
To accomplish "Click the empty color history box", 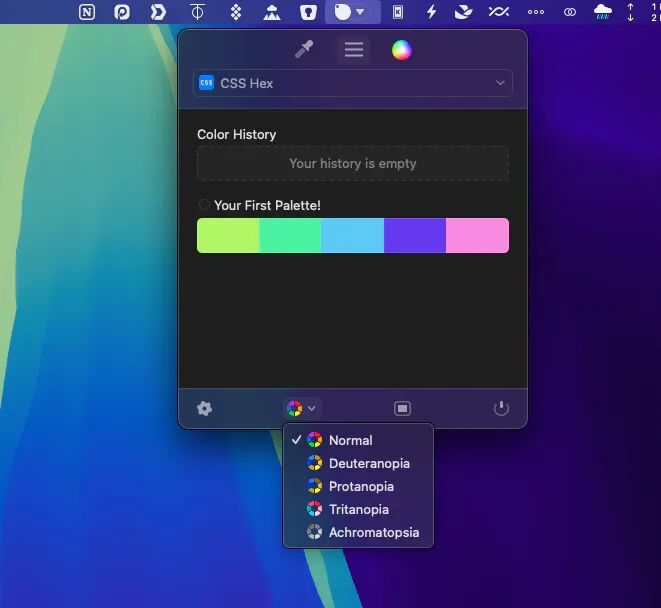I will click(x=353, y=164).
